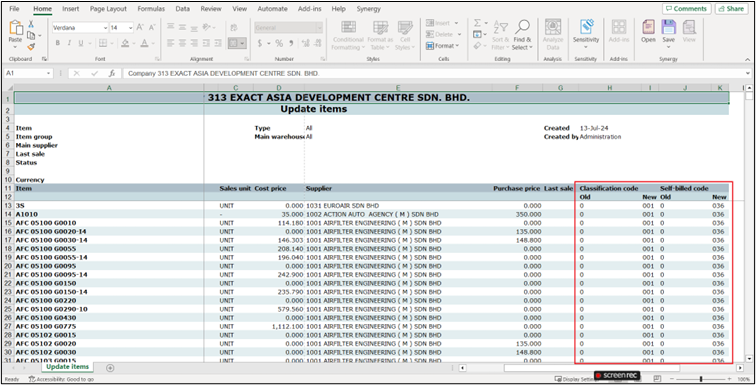Click the Synergy Open icon
The width and height of the screenshot is (756, 385).
pyautogui.click(x=648, y=27)
